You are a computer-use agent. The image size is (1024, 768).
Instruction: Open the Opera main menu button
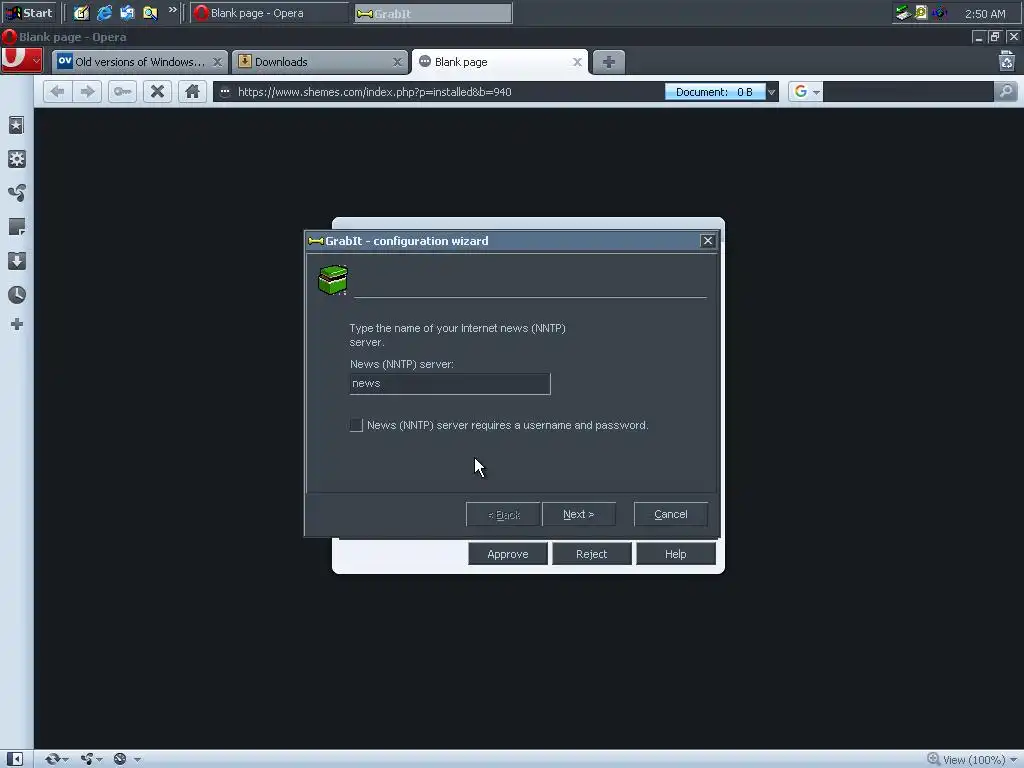[x=22, y=61]
